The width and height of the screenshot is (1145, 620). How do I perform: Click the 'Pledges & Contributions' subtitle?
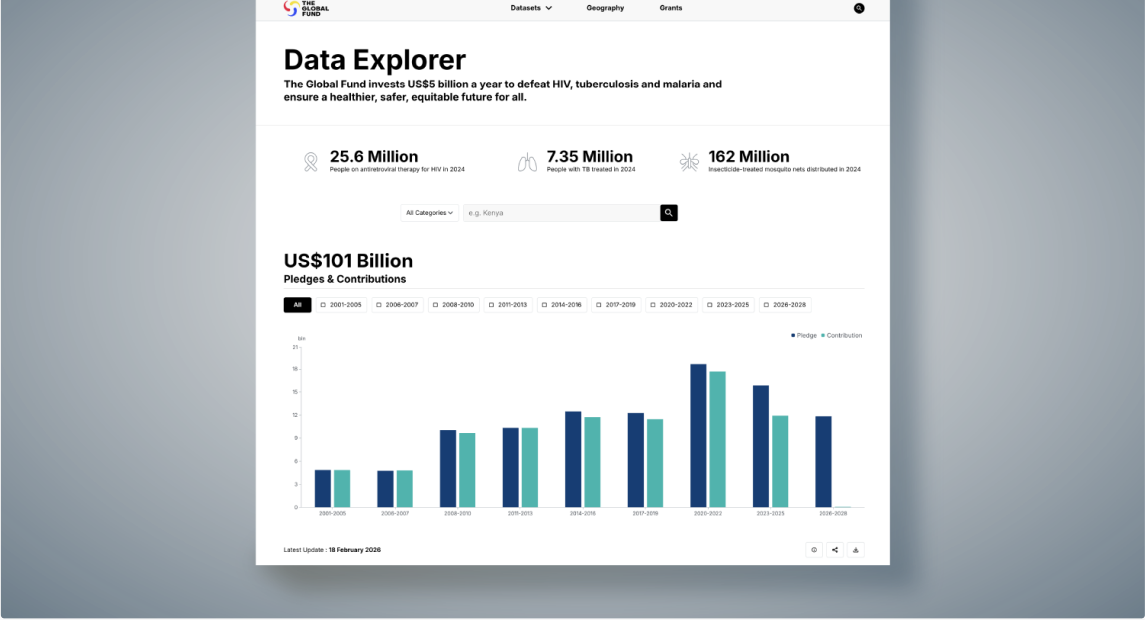(x=345, y=279)
